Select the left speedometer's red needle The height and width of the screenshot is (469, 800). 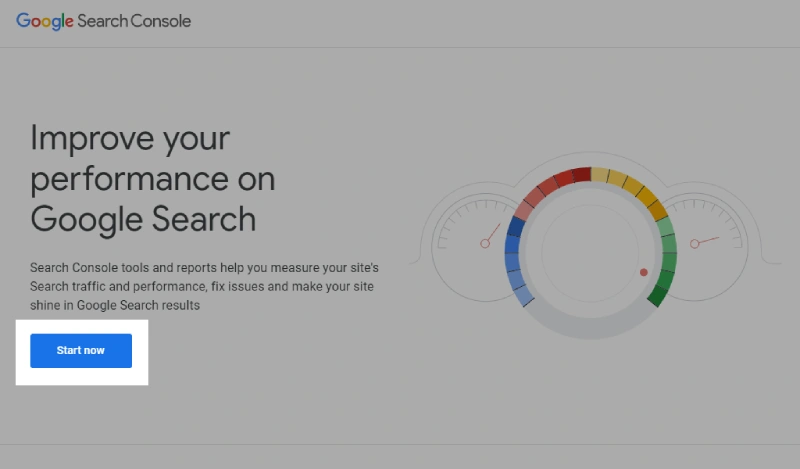(x=490, y=236)
